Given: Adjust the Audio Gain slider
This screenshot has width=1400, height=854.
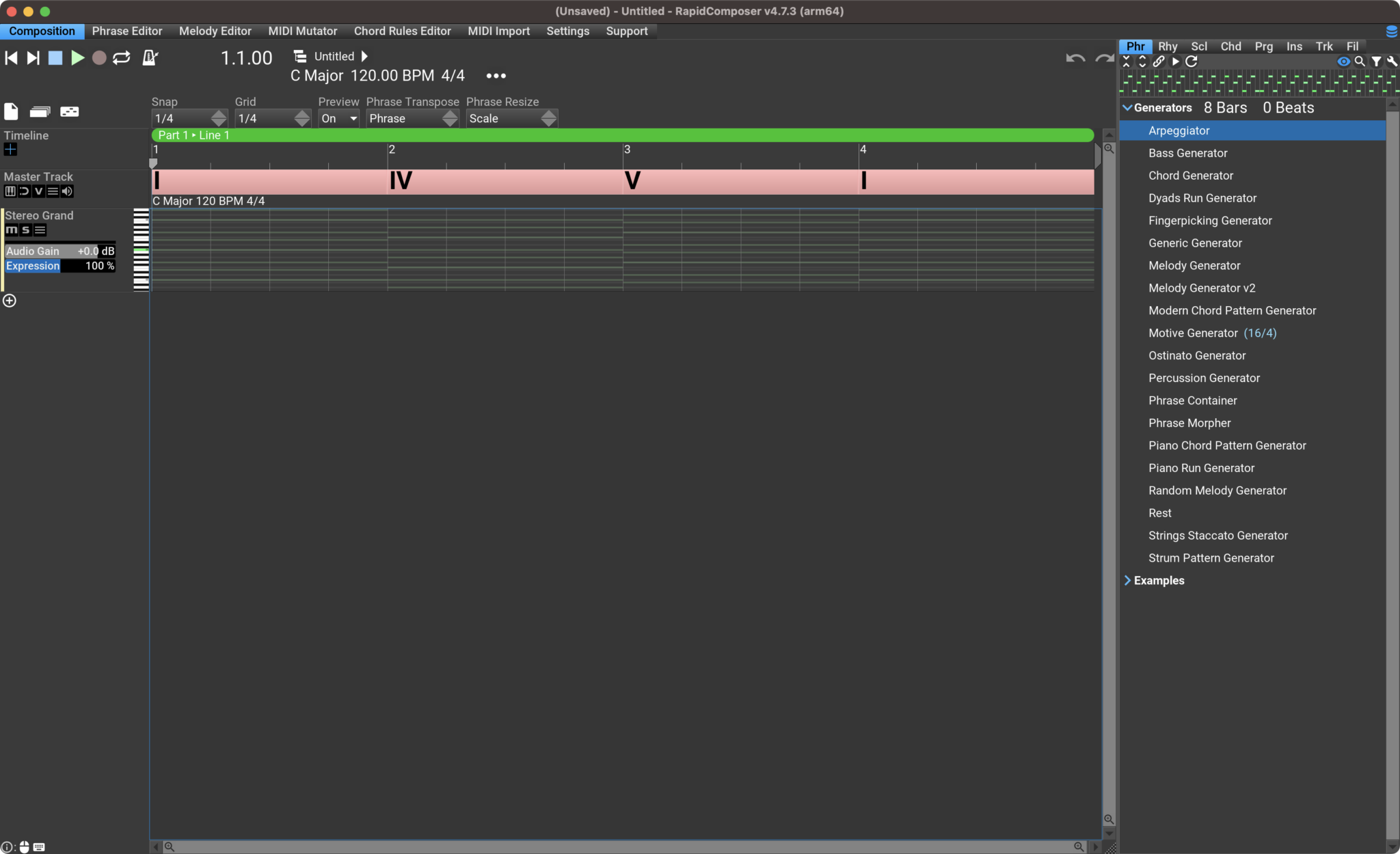Looking at the screenshot, I should (x=60, y=251).
